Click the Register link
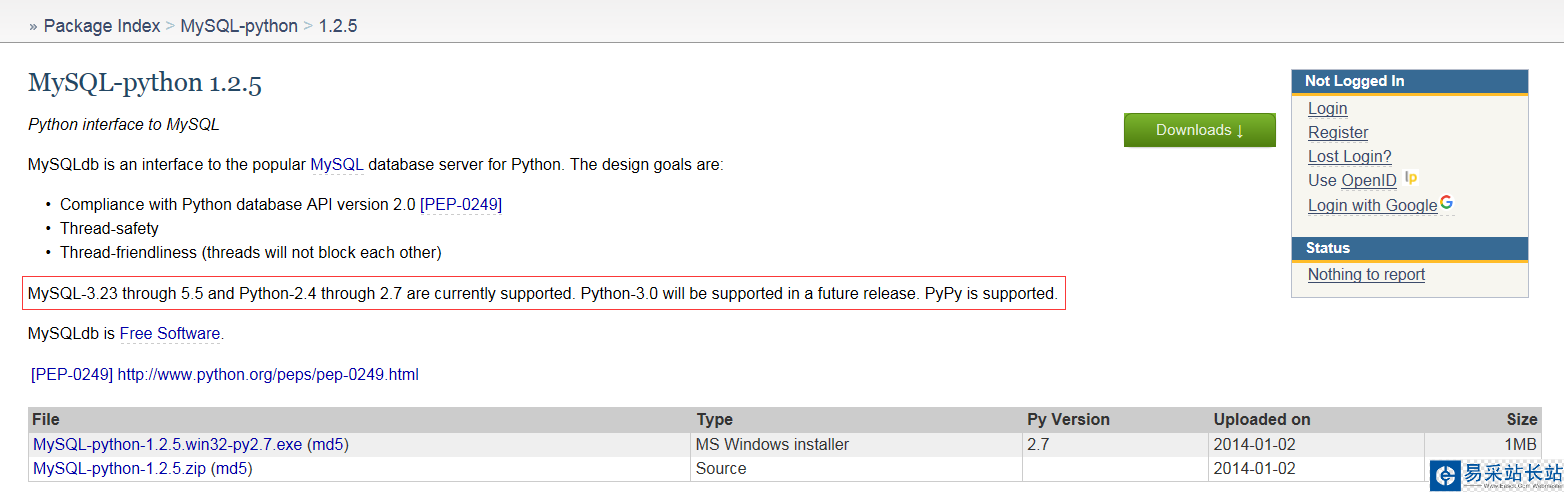The height and width of the screenshot is (492, 1564). pyautogui.click(x=1337, y=133)
